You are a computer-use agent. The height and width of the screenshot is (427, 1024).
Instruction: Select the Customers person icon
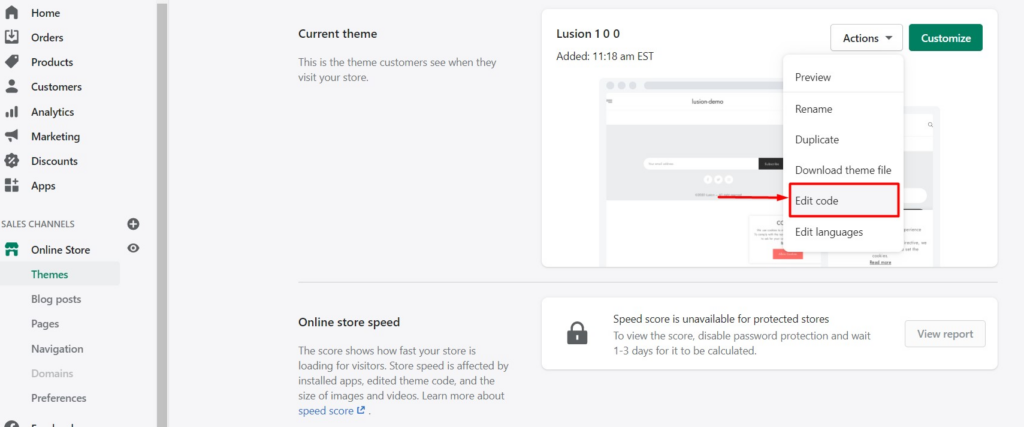point(11,87)
